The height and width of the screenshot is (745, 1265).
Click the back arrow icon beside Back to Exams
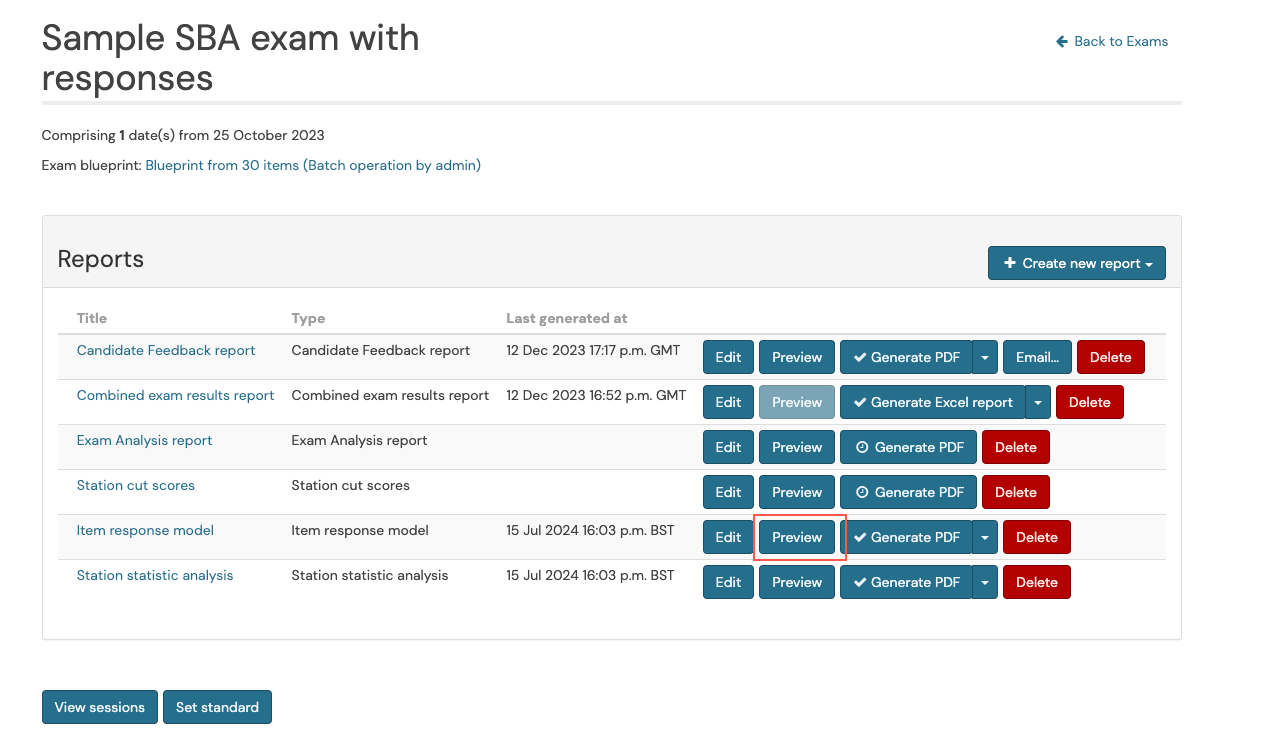1061,41
